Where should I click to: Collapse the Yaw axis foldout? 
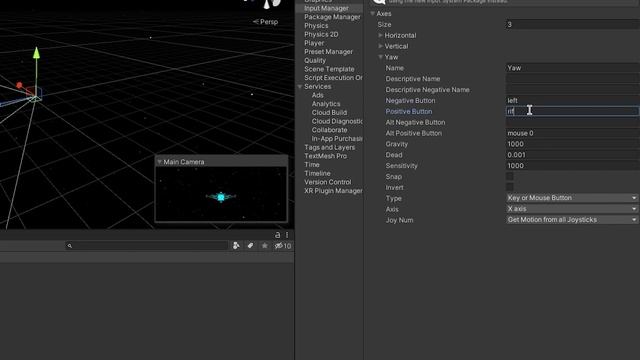point(380,57)
